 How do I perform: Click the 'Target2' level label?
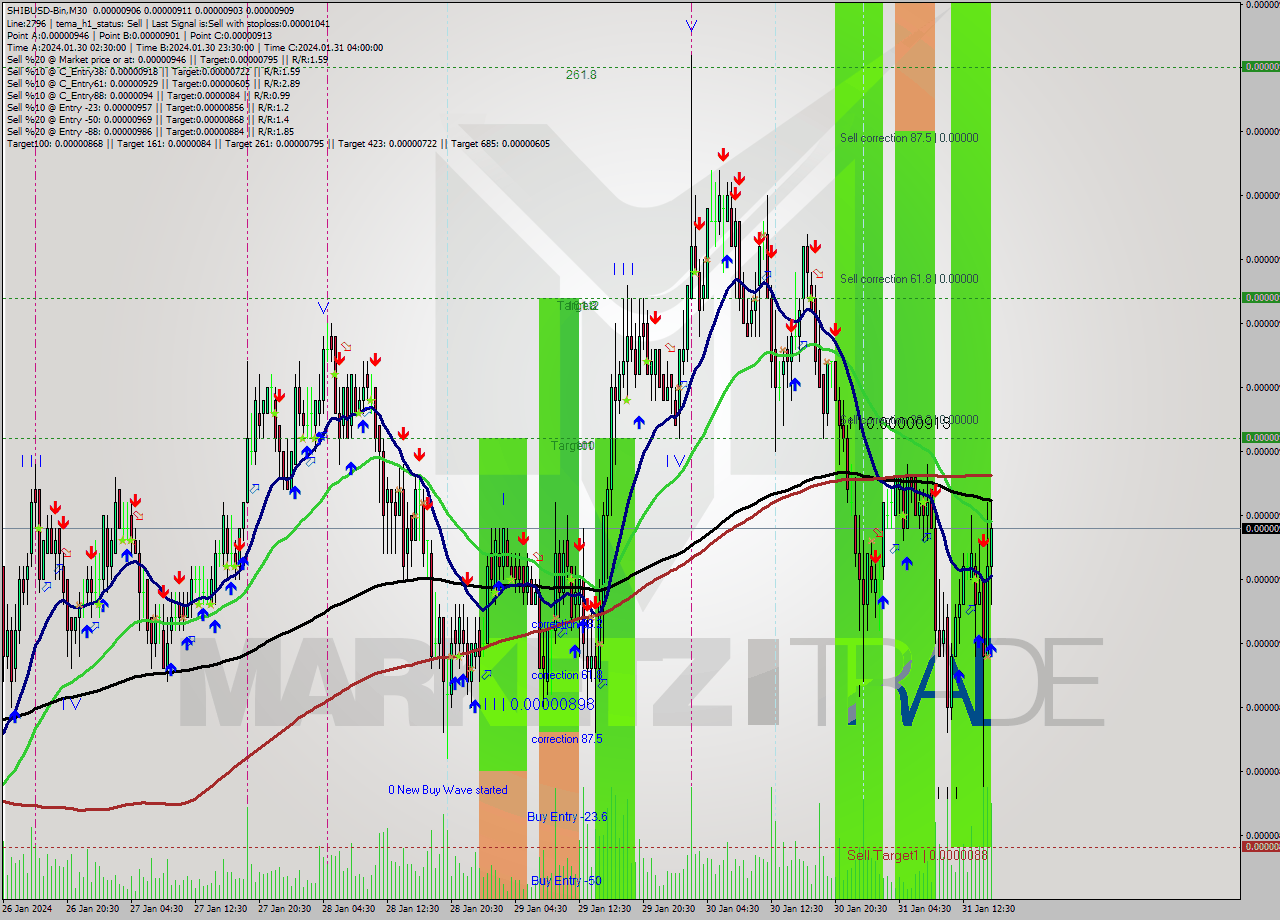pos(578,306)
